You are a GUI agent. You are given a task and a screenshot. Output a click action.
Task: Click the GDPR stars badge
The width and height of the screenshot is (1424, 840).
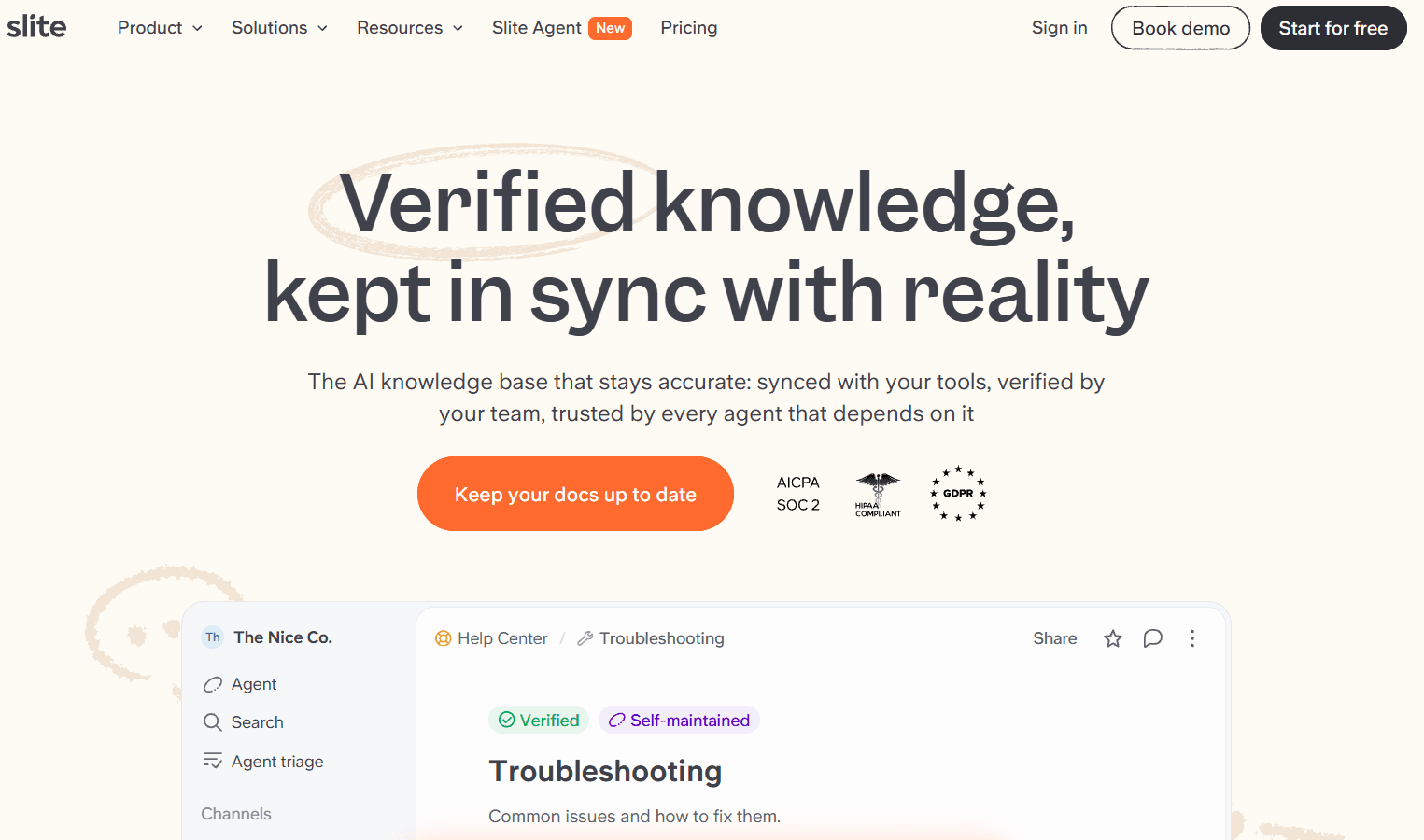[x=958, y=493]
